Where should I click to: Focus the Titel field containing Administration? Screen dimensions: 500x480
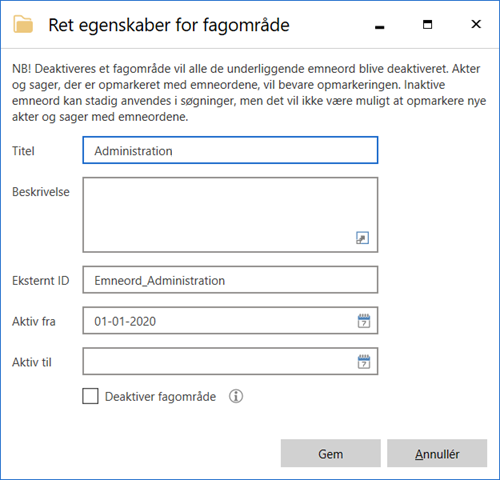click(230, 150)
